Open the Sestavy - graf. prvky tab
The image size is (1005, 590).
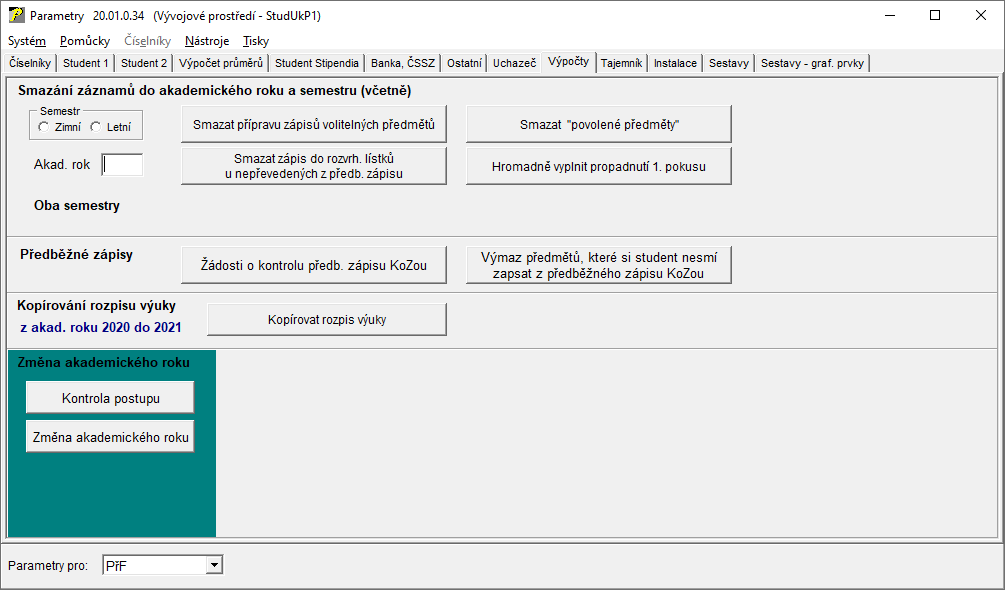click(812, 63)
